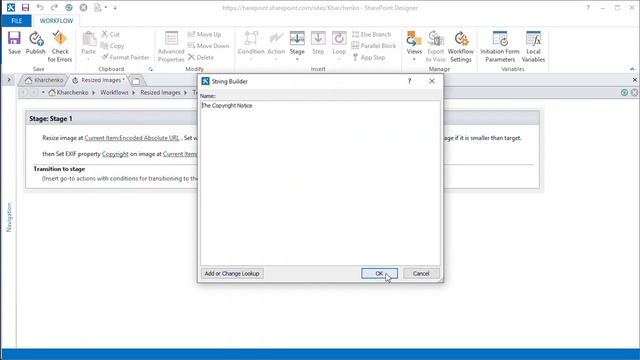Publish the workflow
Screen dimensions: 640x360
pos(36,43)
